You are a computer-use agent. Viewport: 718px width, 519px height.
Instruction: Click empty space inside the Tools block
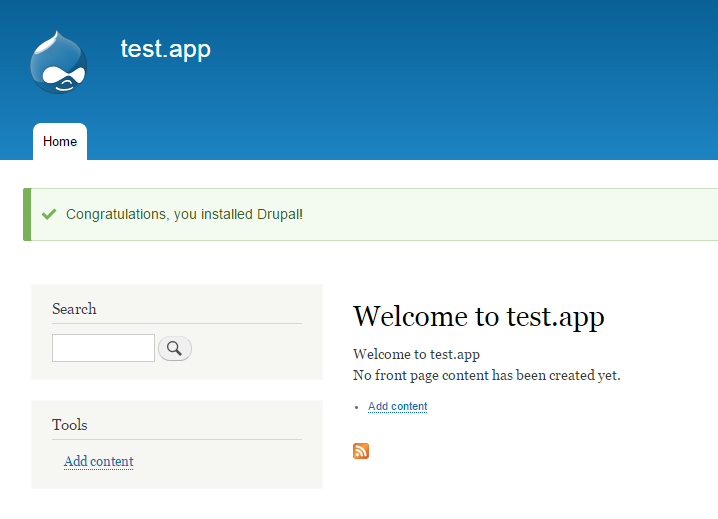pyautogui.click(x=240, y=463)
